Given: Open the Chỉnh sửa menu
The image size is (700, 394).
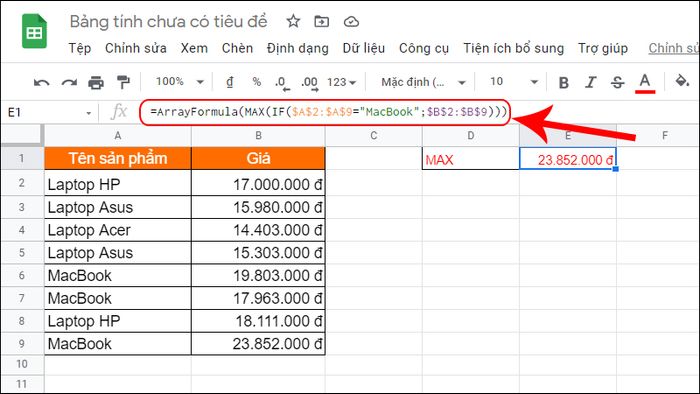Looking at the screenshot, I should coord(136,48).
